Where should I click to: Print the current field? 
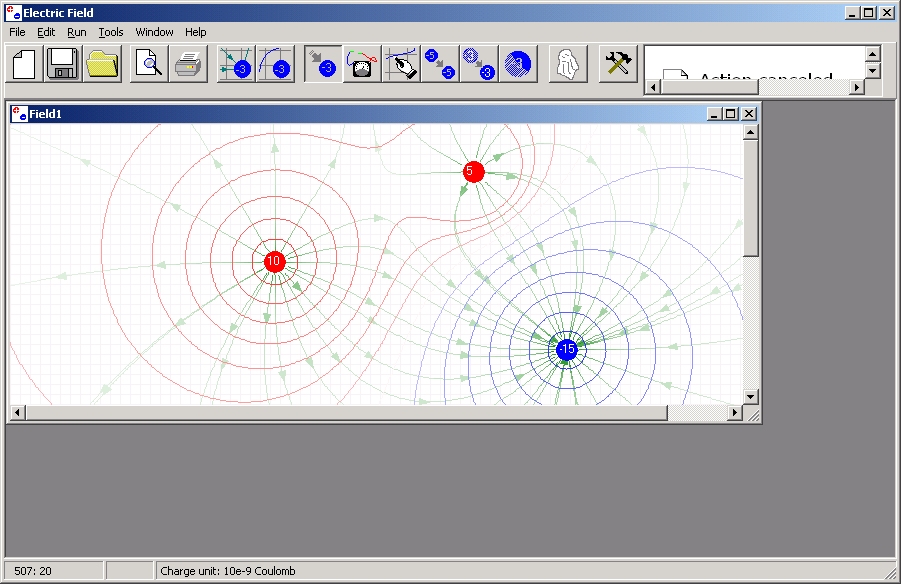click(188, 63)
